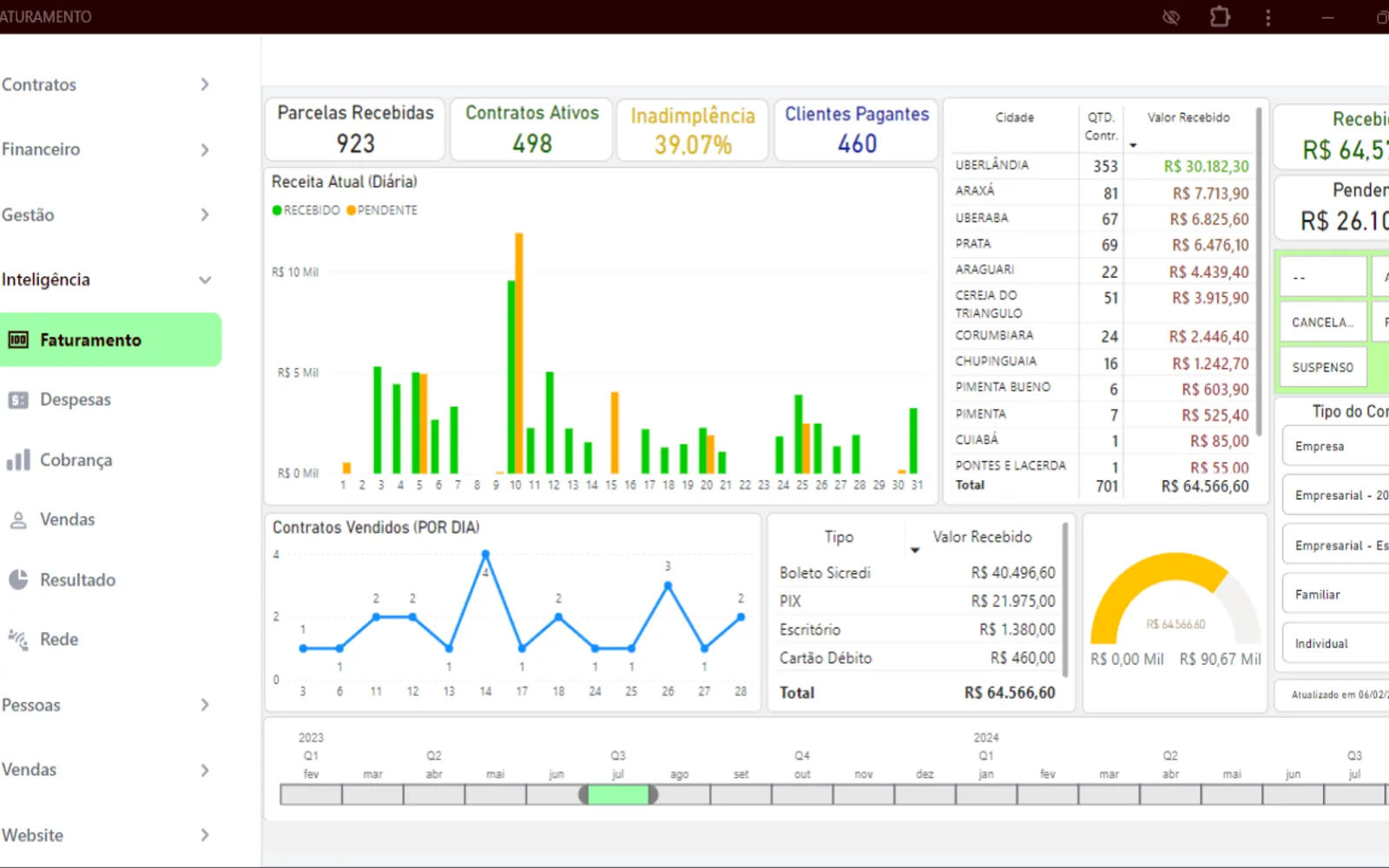Click the tall orange bar on day 10
1389x868 pixels.
coord(519,352)
